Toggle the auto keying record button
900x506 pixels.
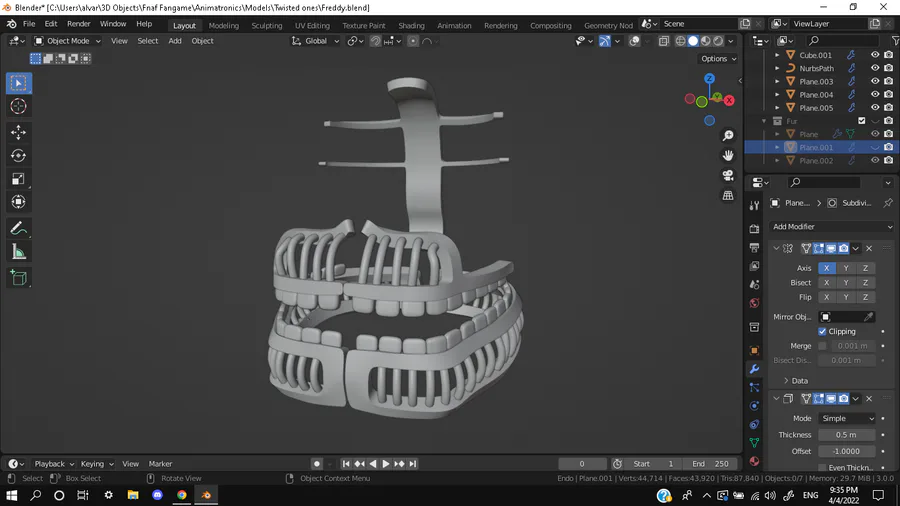[x=316, y=464]
